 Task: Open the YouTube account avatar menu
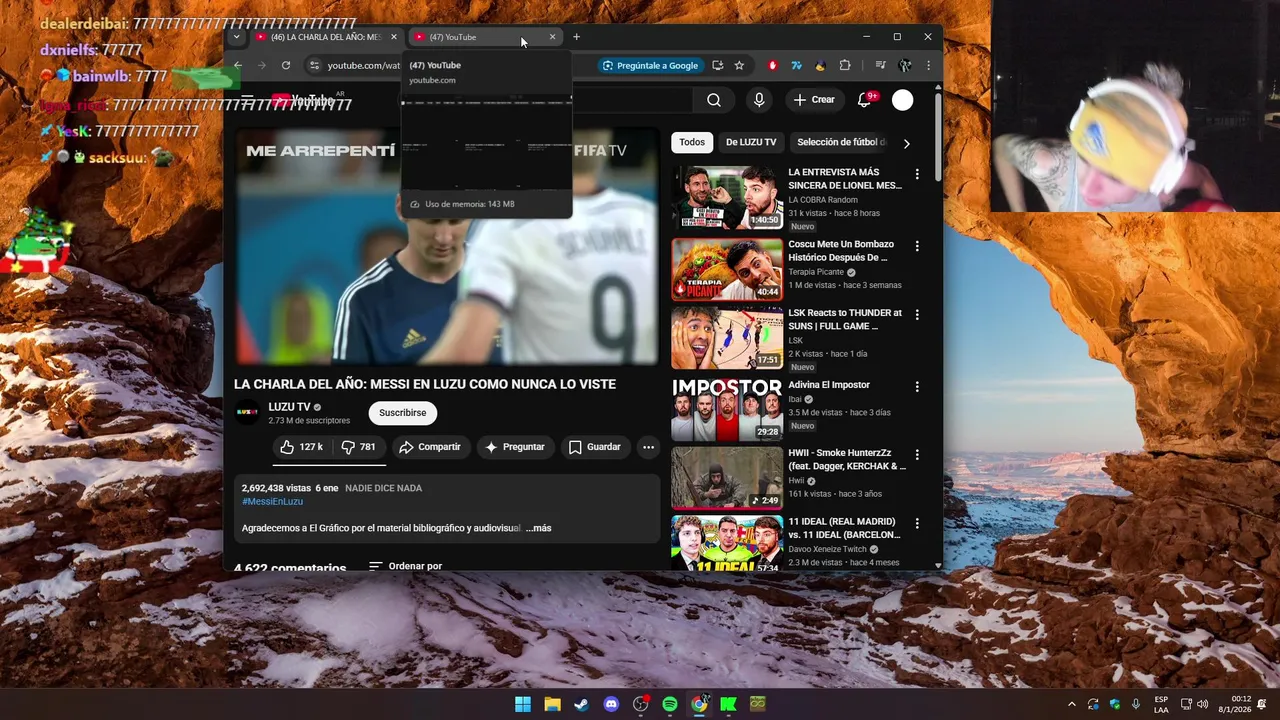pos(902,100)
